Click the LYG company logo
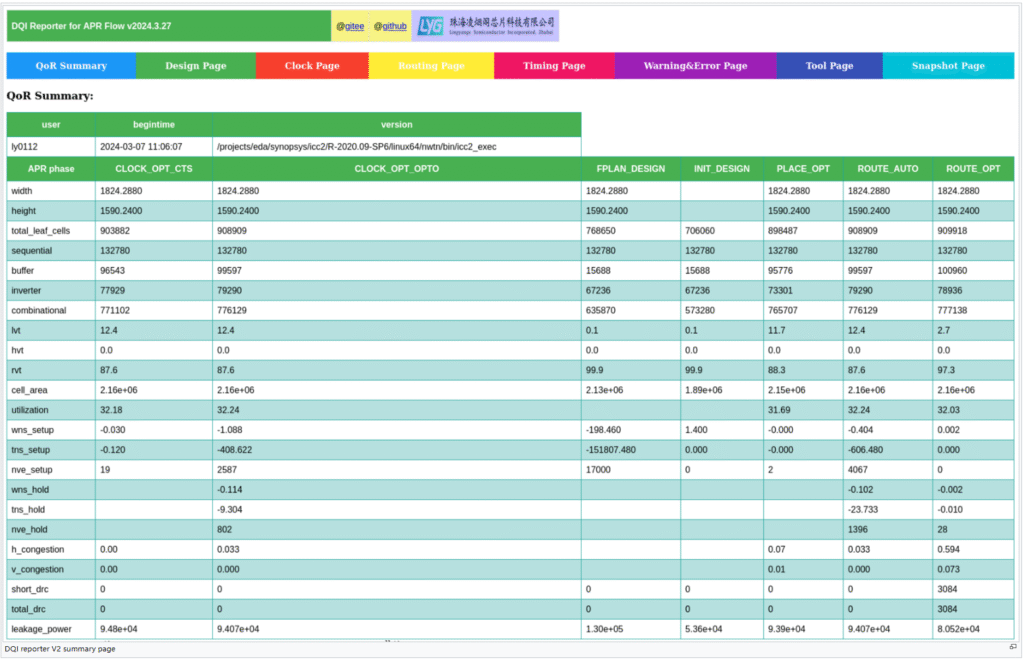Image resolution: width=1024 pixels, height=660 pixels. [x=484, y=26]
